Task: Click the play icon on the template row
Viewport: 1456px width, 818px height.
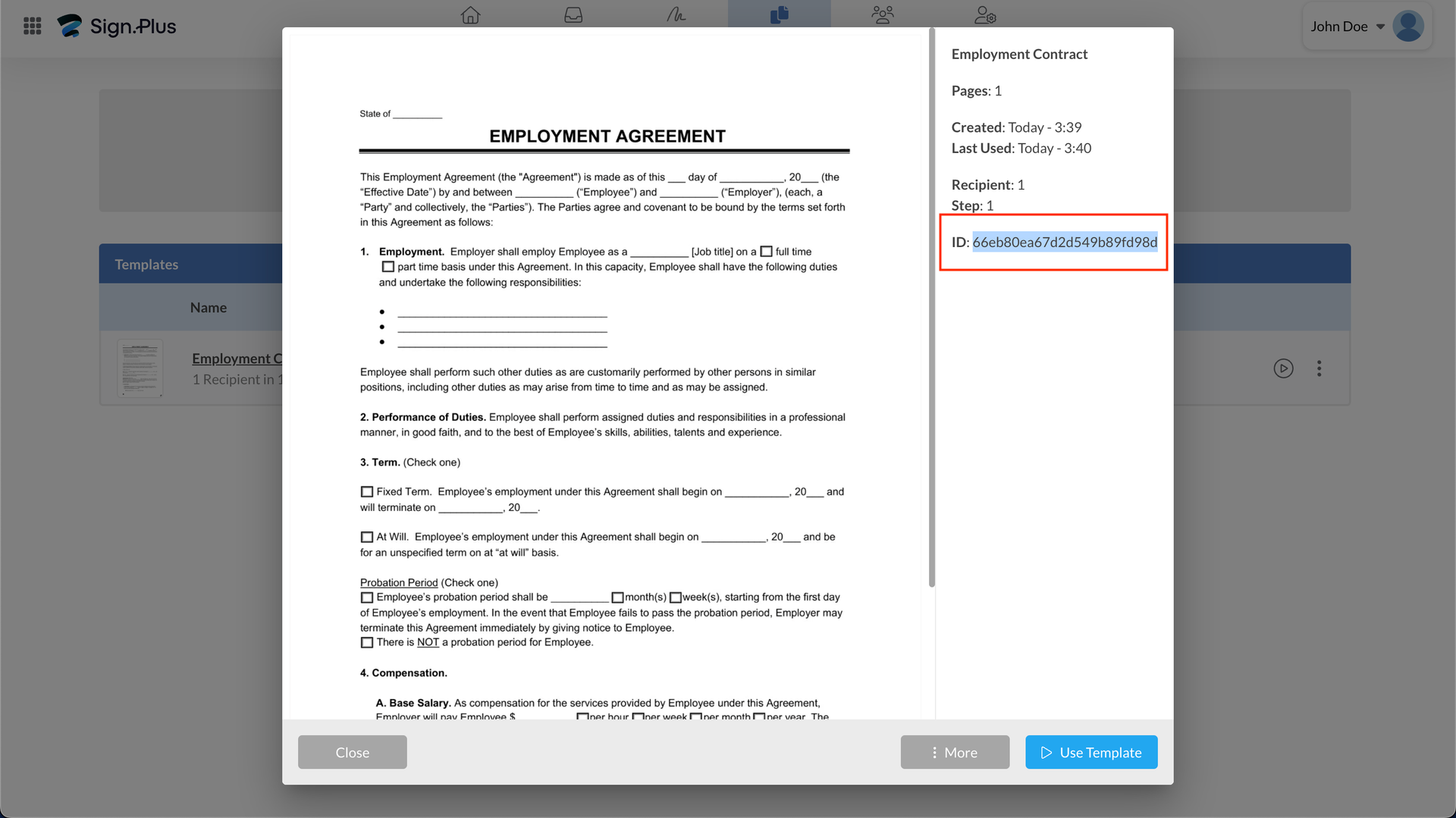Action: [1283, 368]
